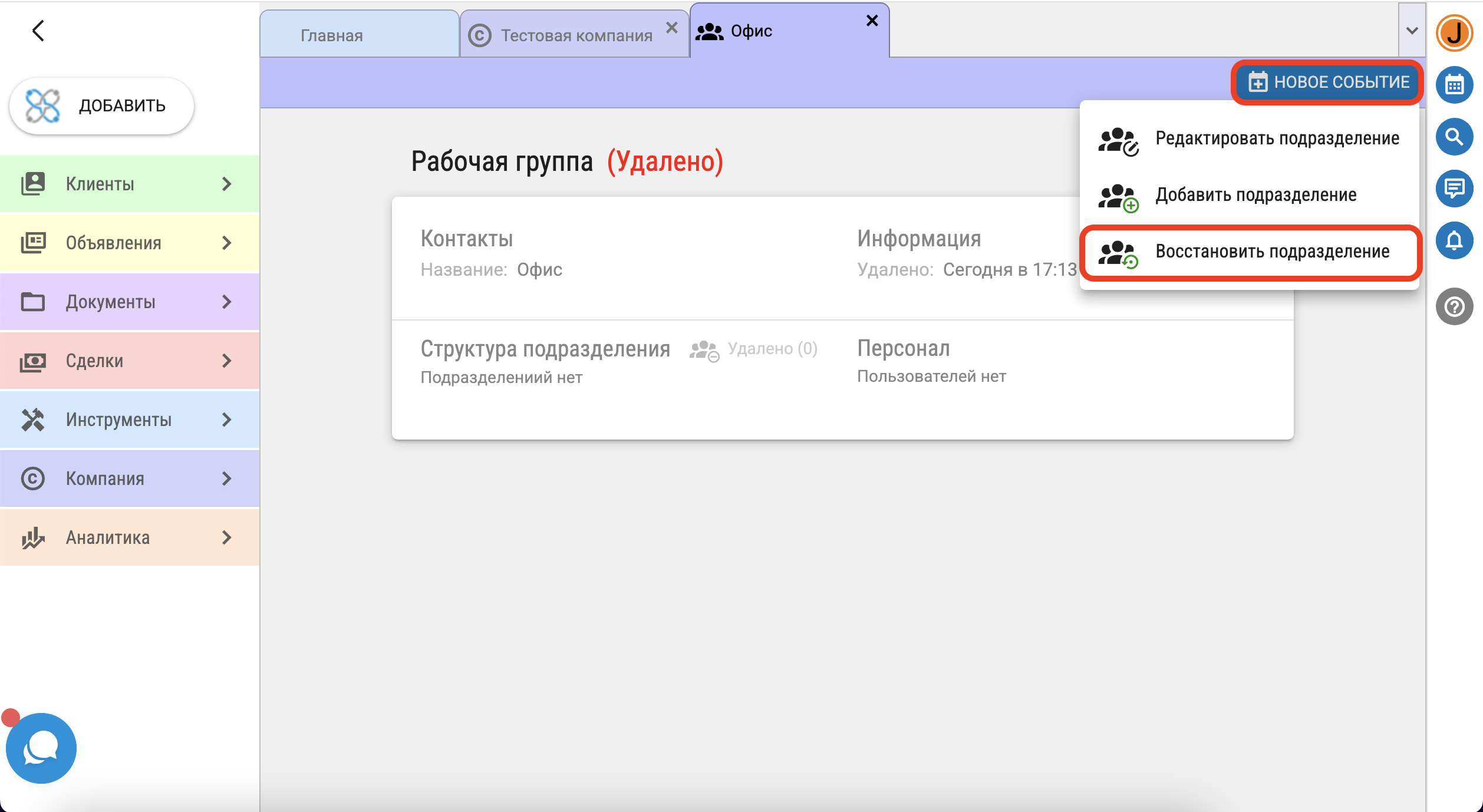This screenshot has height=812, width=1483.
Task: Click the back arrow at top left
Action: [38, 31]
